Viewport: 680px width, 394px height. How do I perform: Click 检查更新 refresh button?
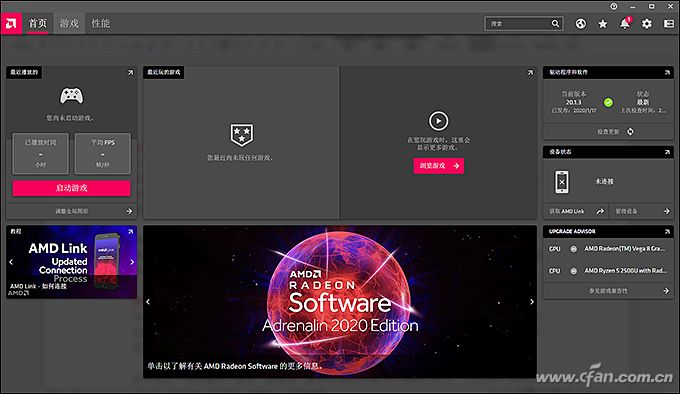click(608, 131)
